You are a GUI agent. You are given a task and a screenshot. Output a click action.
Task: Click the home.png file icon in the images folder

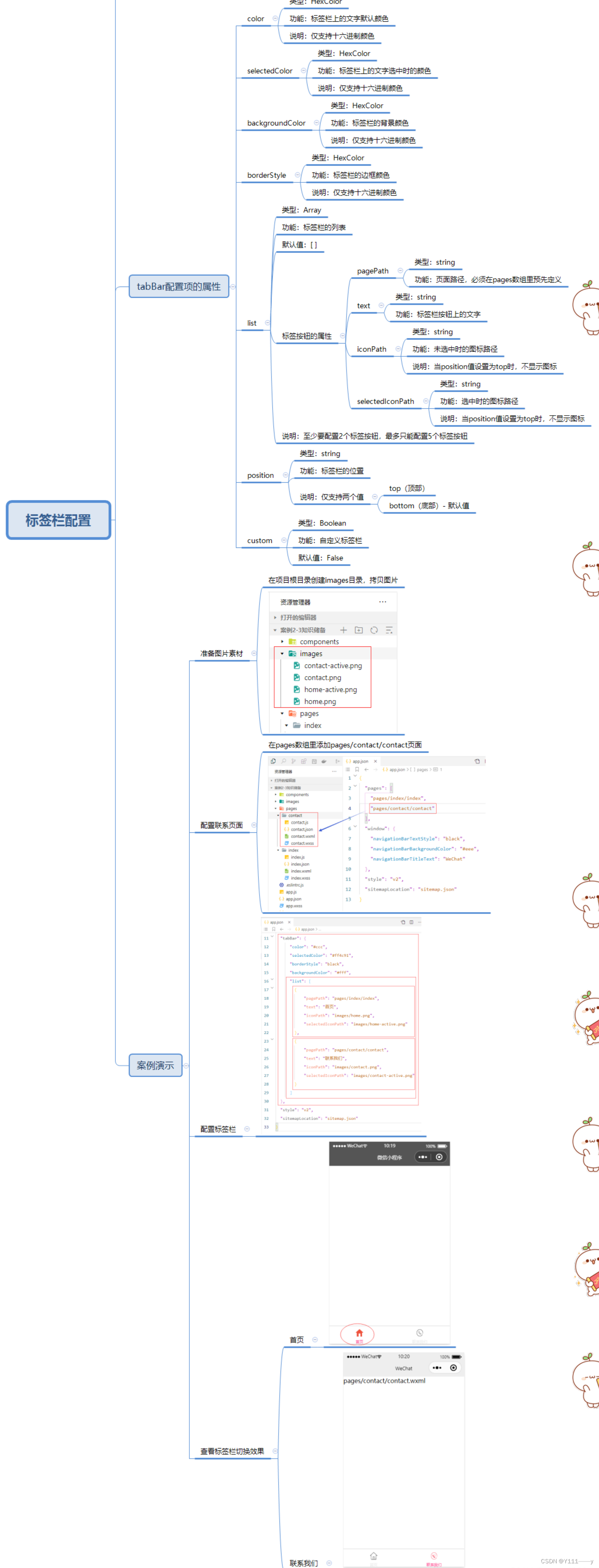coord(297,701)
